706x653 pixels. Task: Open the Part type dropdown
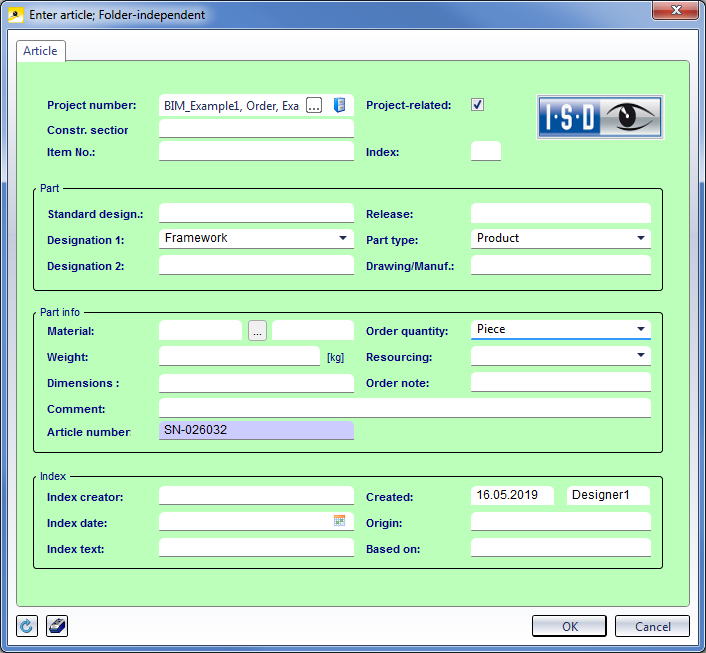pyautogui.click(x=640, y=238)
